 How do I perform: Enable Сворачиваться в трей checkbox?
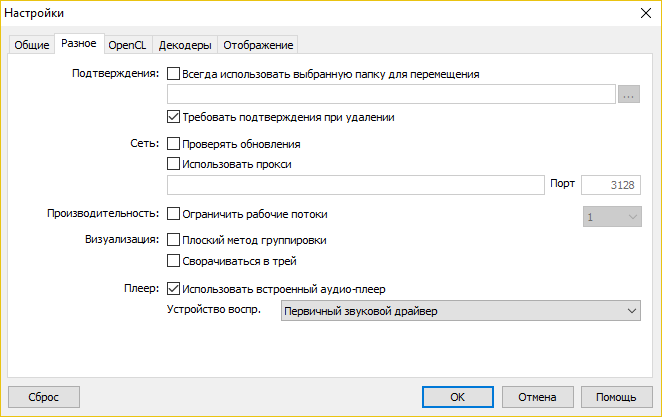coord(174,261)
